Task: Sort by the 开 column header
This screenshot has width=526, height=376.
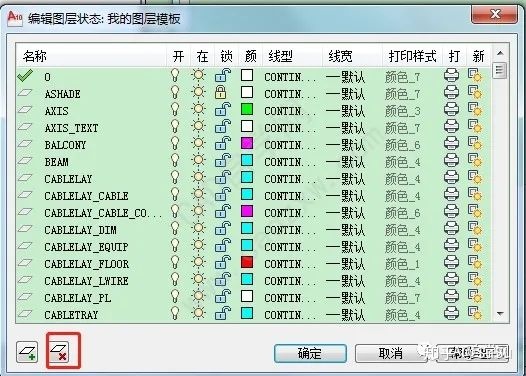Action: pyautogui.click(x=178, y=56)
